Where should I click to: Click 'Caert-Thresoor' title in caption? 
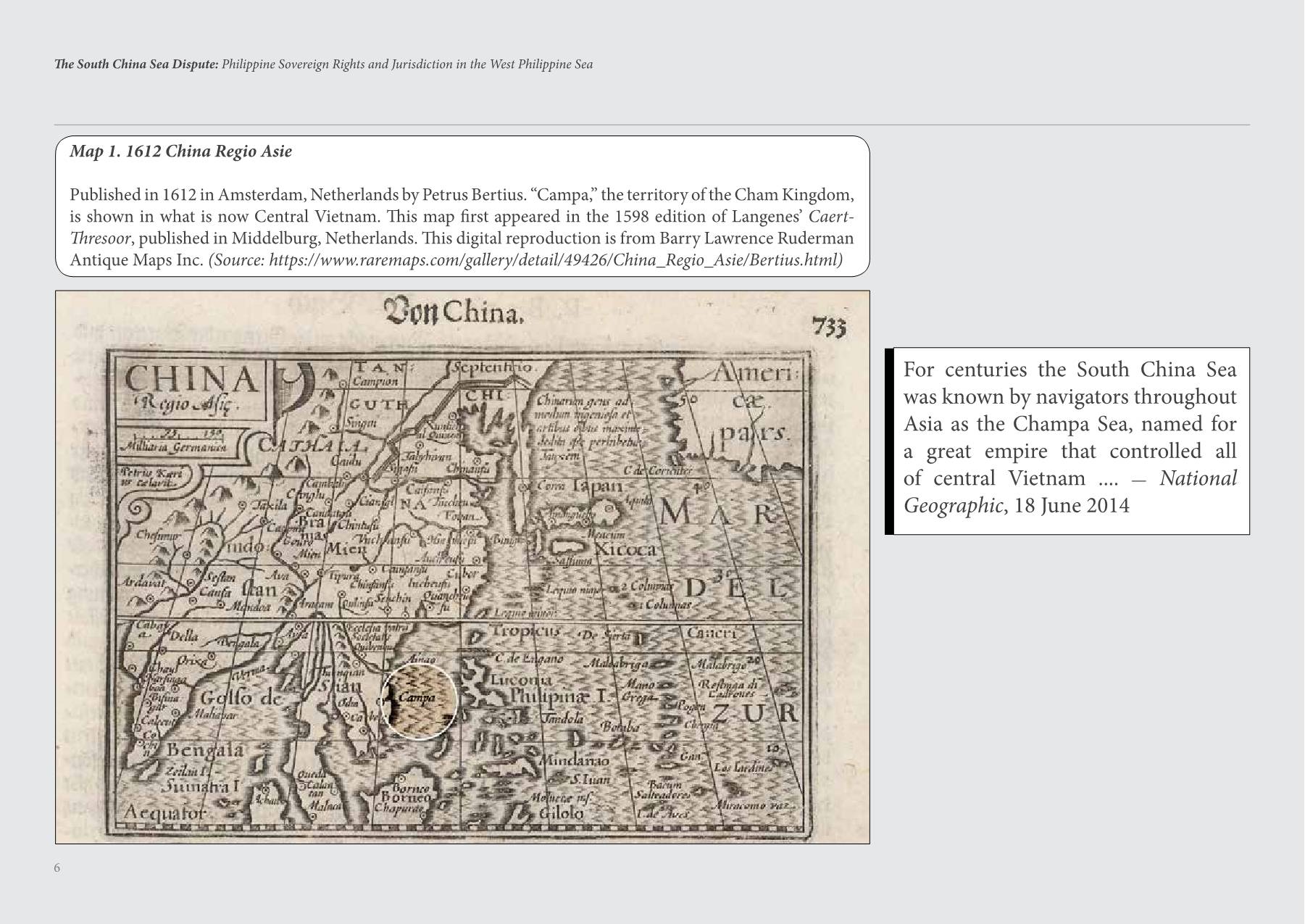(x=462, y=227)
